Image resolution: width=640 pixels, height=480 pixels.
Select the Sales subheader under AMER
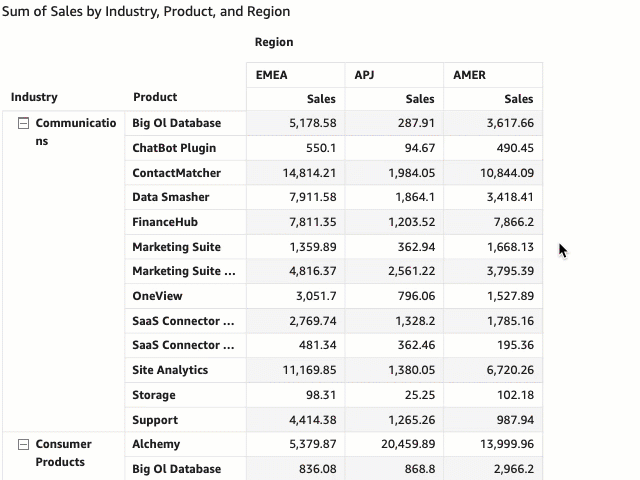pos(518,99)
